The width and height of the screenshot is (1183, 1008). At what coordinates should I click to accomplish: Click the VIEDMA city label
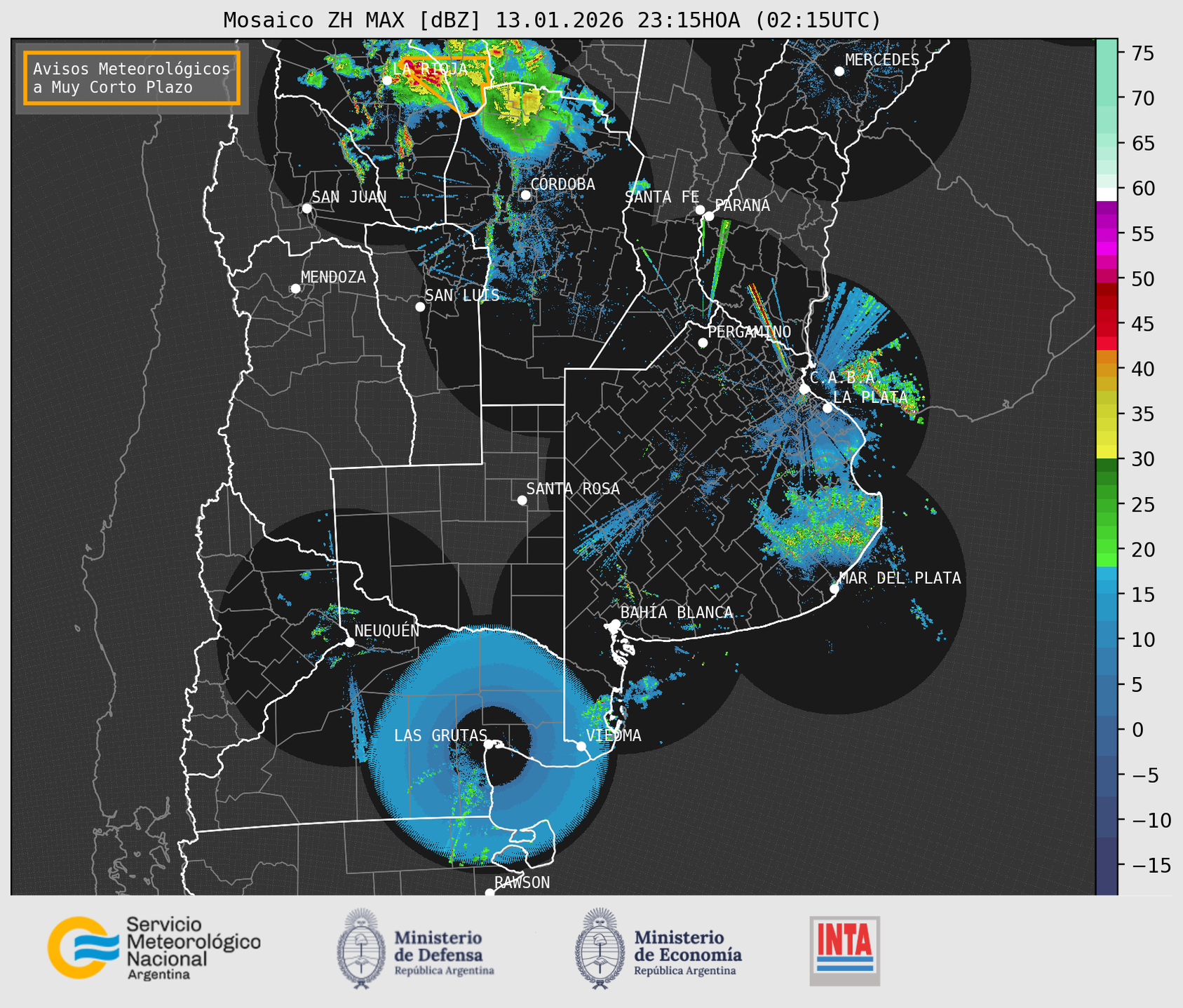[614, 735]
